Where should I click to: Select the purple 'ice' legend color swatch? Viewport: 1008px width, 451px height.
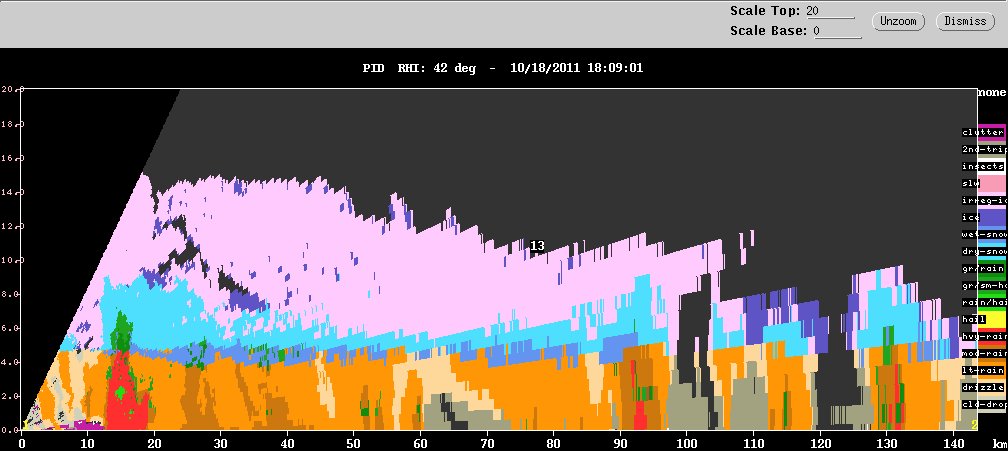click(x=992, y=218)
